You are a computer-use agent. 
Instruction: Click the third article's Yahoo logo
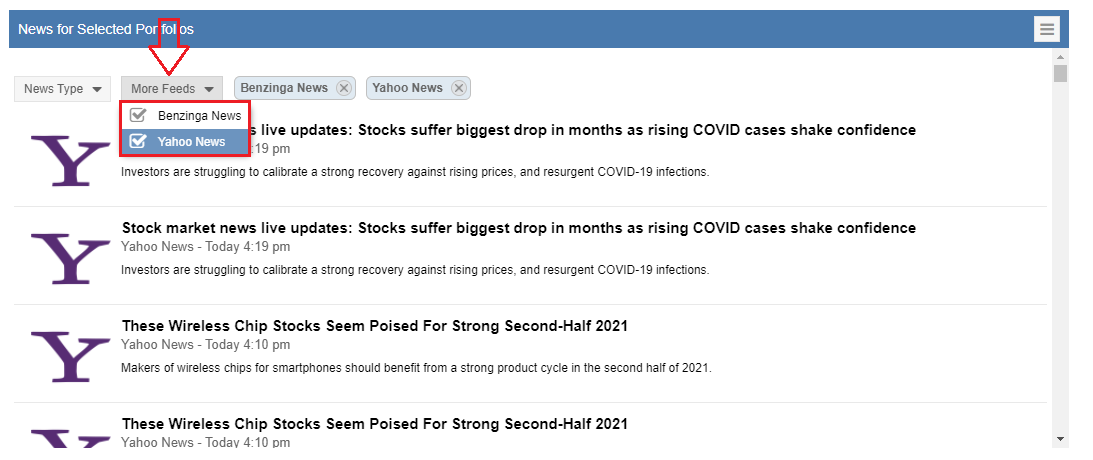pos(70,356)
